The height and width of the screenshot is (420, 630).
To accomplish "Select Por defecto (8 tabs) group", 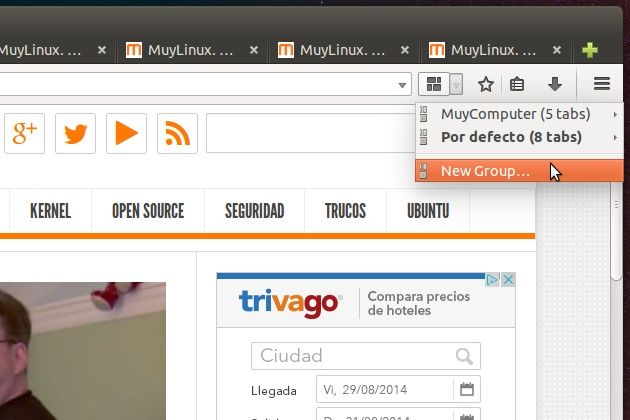I will 511,136.
